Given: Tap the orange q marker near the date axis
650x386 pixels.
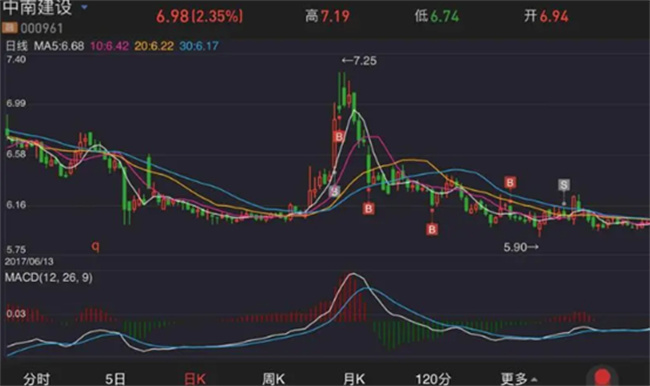Looking at the screenshot, I should tap(95, 246).
